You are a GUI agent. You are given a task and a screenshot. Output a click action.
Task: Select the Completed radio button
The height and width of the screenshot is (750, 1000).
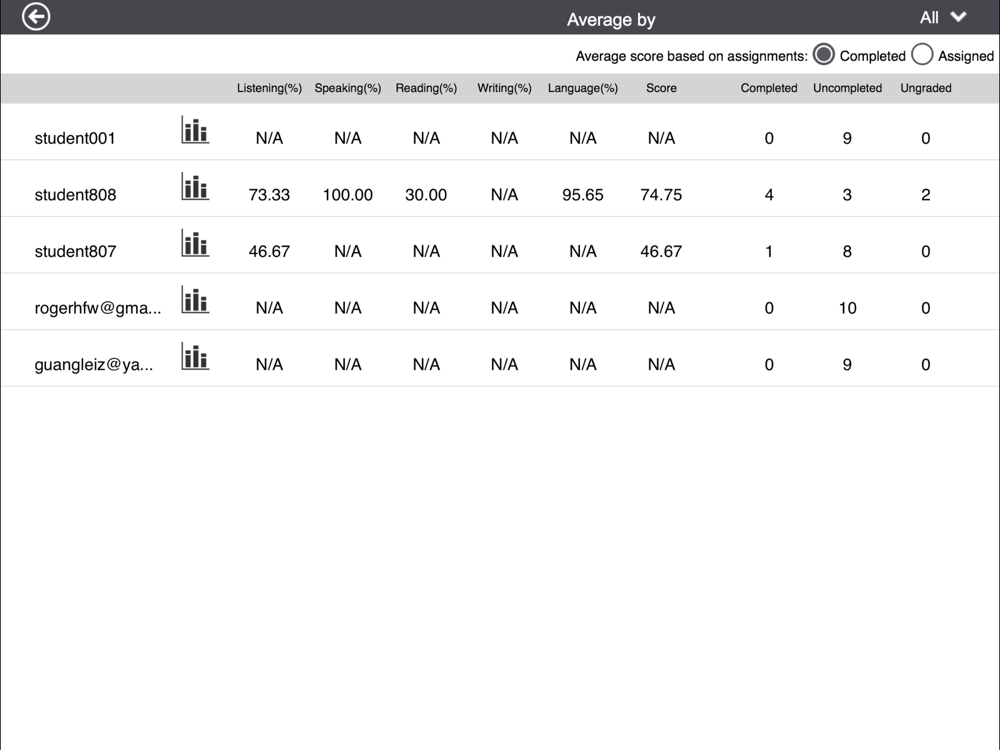(x=823, y=55)
